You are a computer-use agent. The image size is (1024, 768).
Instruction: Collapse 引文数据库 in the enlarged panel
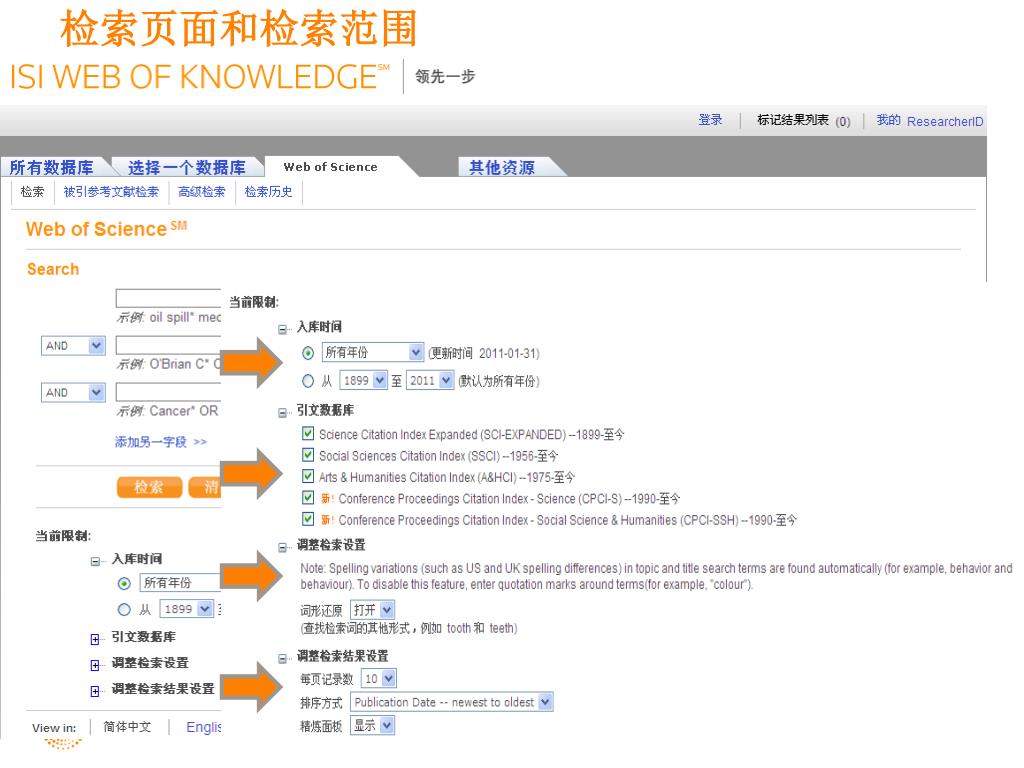point(283,413)
